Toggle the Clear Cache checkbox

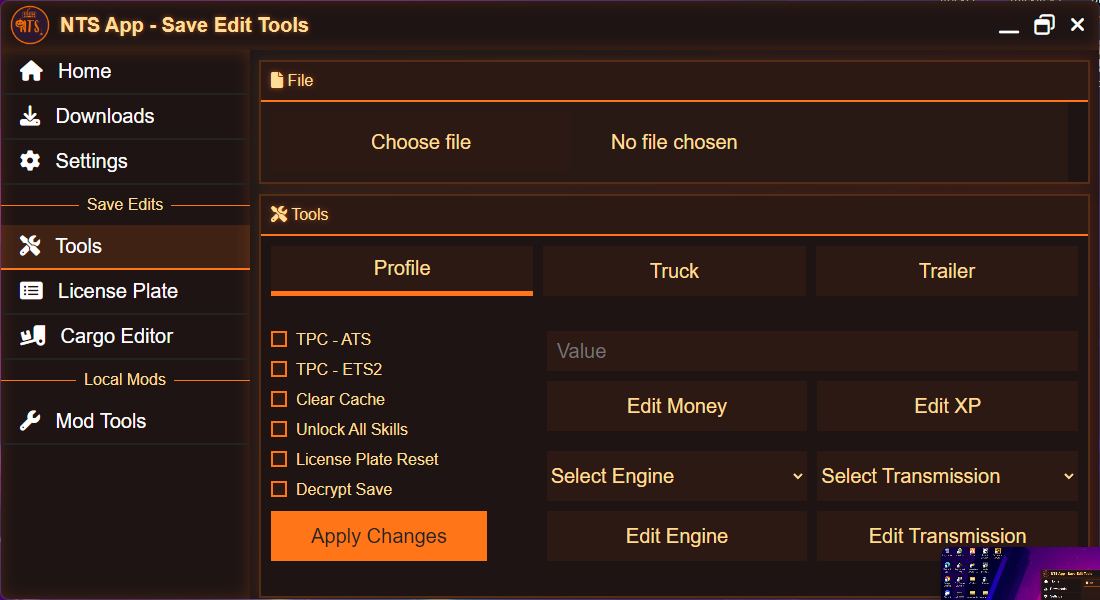click(x=278, y=399)
